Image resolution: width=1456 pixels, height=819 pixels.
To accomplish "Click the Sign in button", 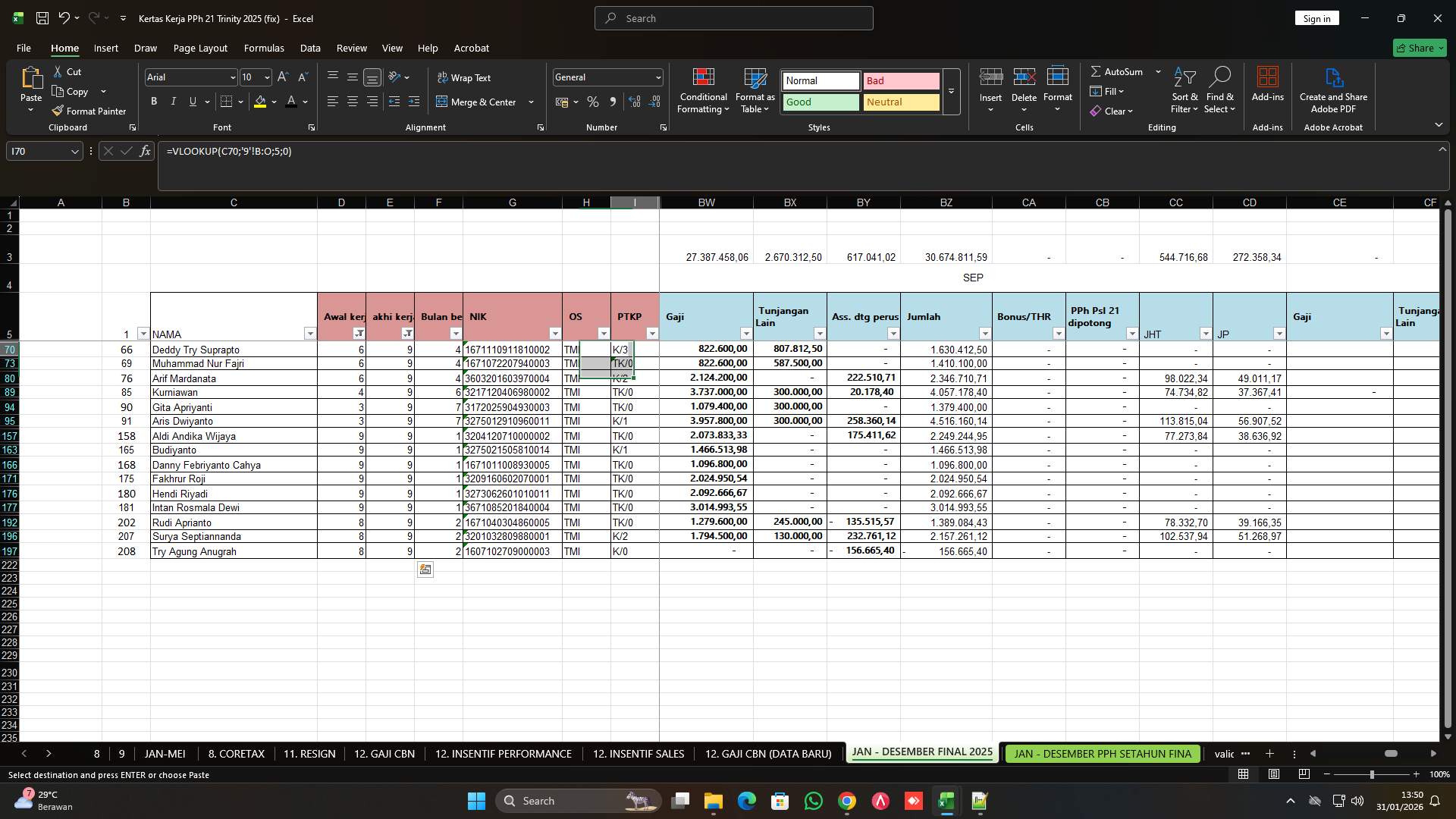I will [x=1316, y=17].
